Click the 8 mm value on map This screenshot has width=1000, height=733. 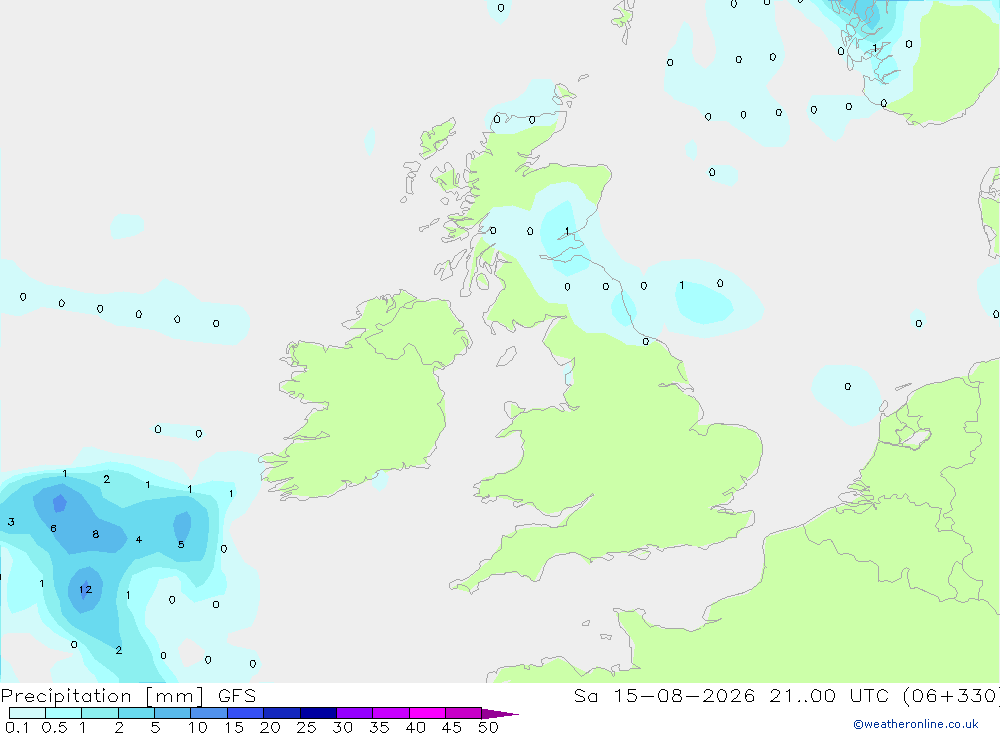click(96, 534)
